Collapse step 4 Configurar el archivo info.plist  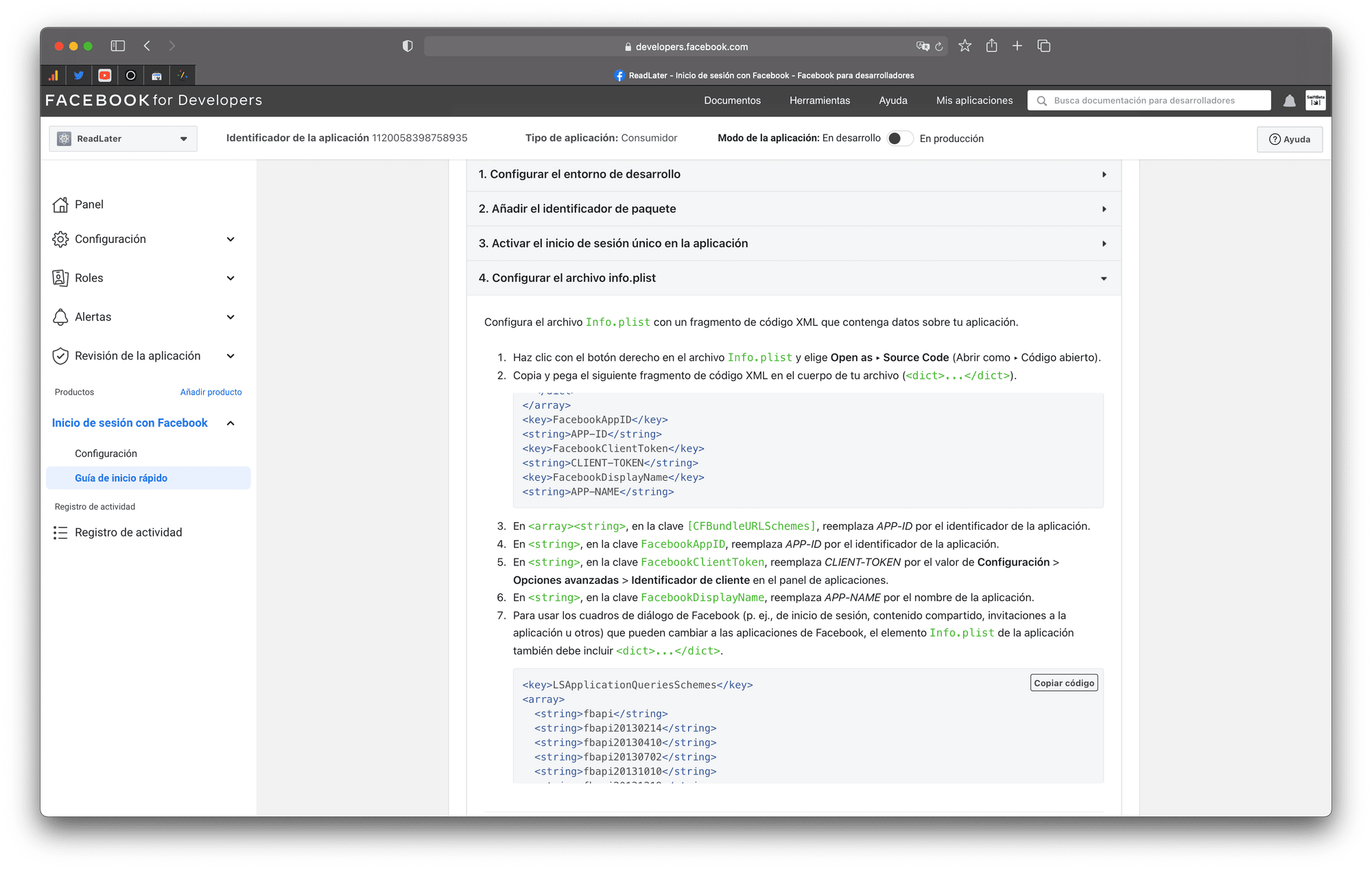[x=794, y=278]
